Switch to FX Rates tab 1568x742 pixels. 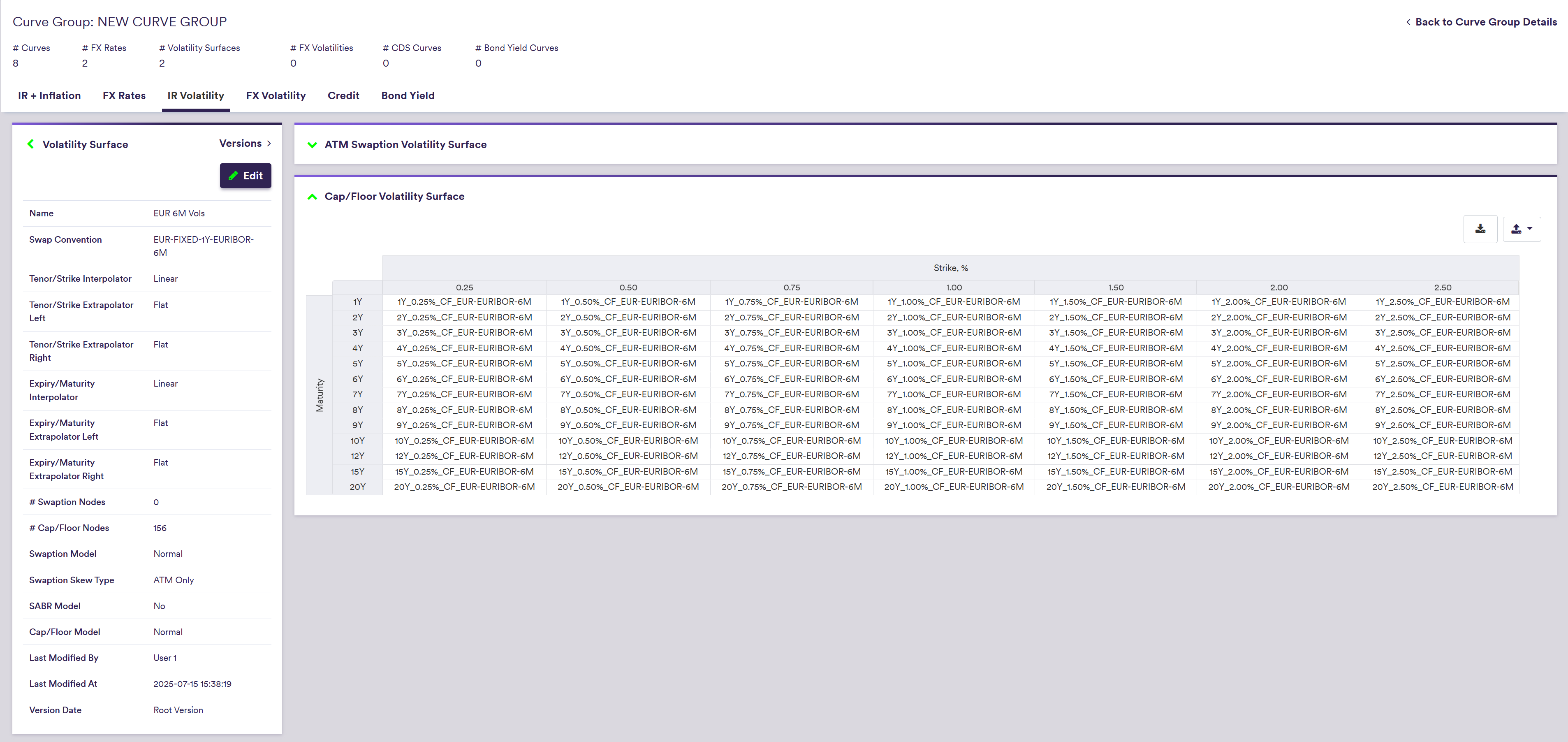coord(124,95)
